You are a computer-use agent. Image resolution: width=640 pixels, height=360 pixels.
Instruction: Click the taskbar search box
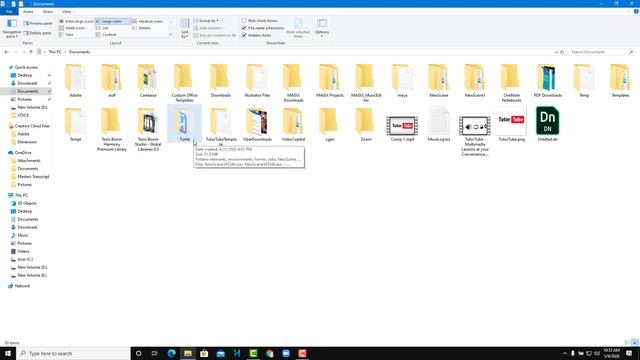coord(73,353)
